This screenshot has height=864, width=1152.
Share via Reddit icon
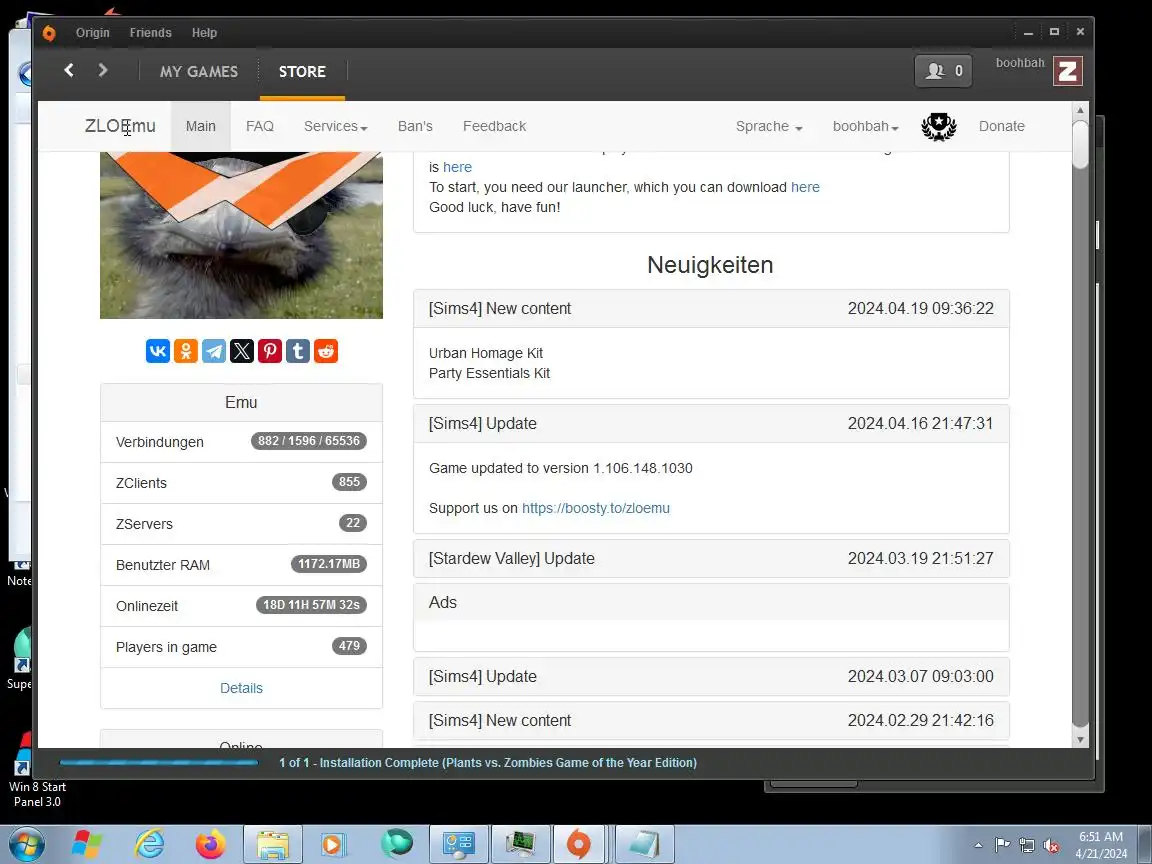(325, 351)
